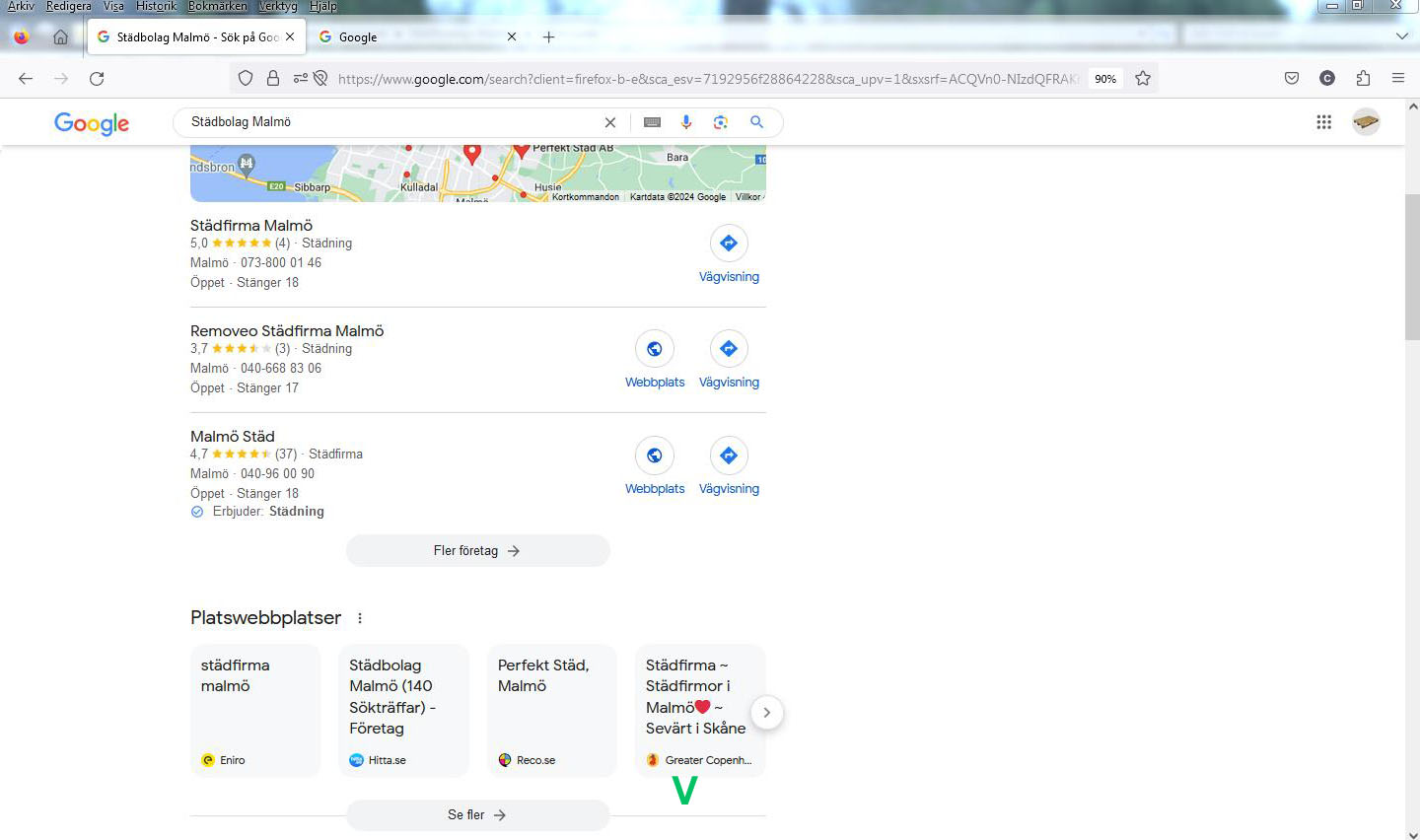Open the list all tabs dropdown
1420x840 pixels.
point(1401,36)
